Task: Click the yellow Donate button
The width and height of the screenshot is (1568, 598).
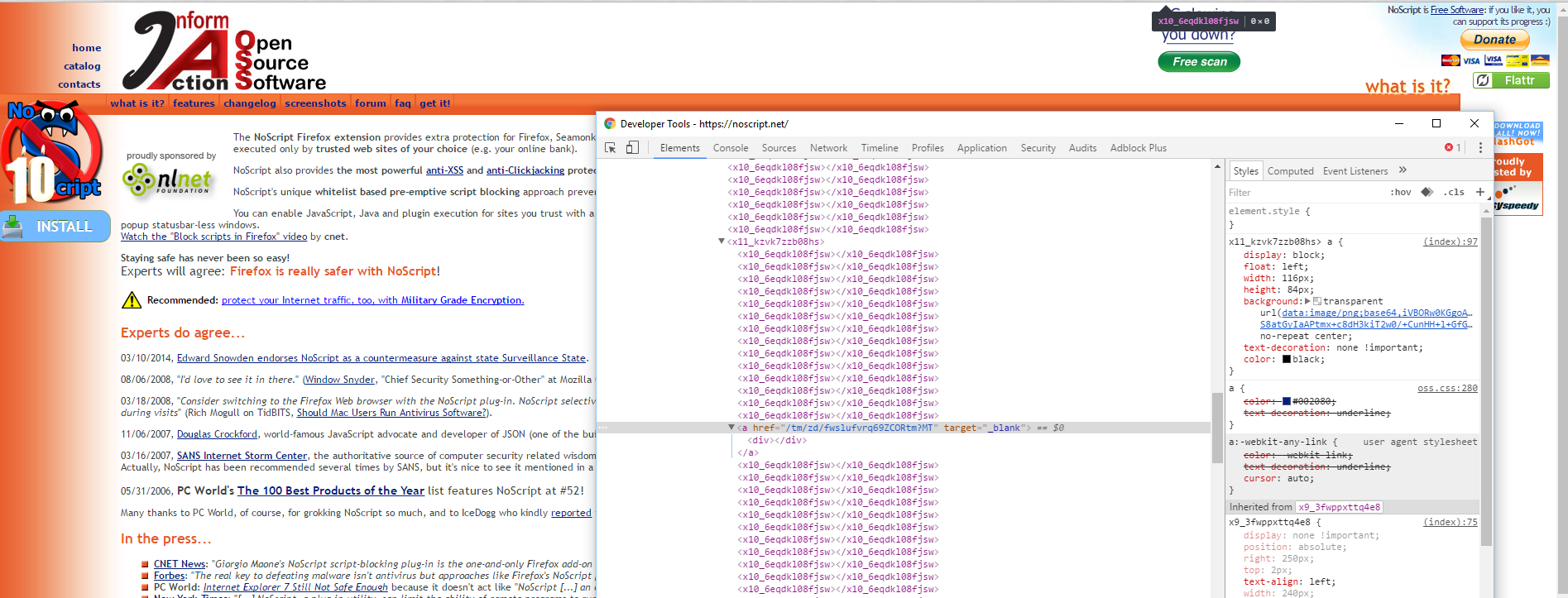Action: tap(1494, 39)
